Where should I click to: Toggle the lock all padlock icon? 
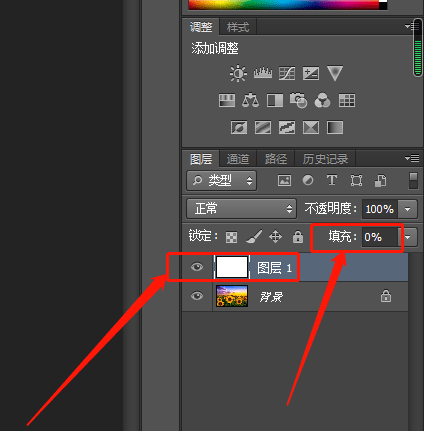tap(298, 237)
